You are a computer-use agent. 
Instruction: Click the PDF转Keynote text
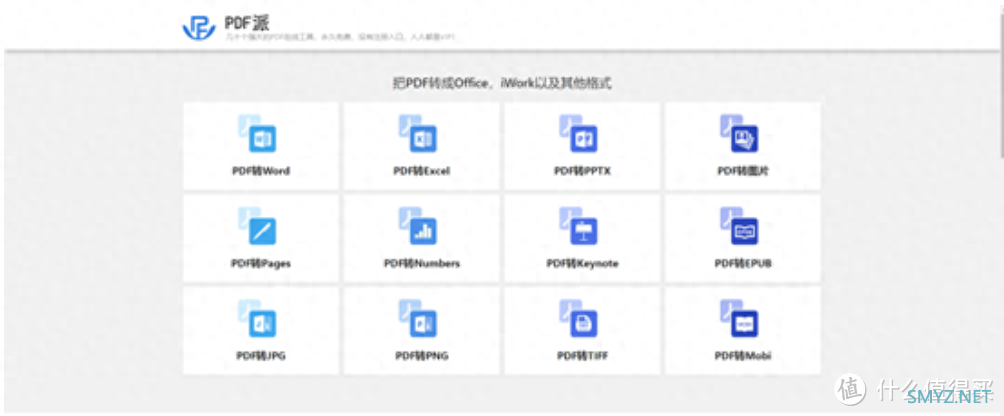click(582, 263)
